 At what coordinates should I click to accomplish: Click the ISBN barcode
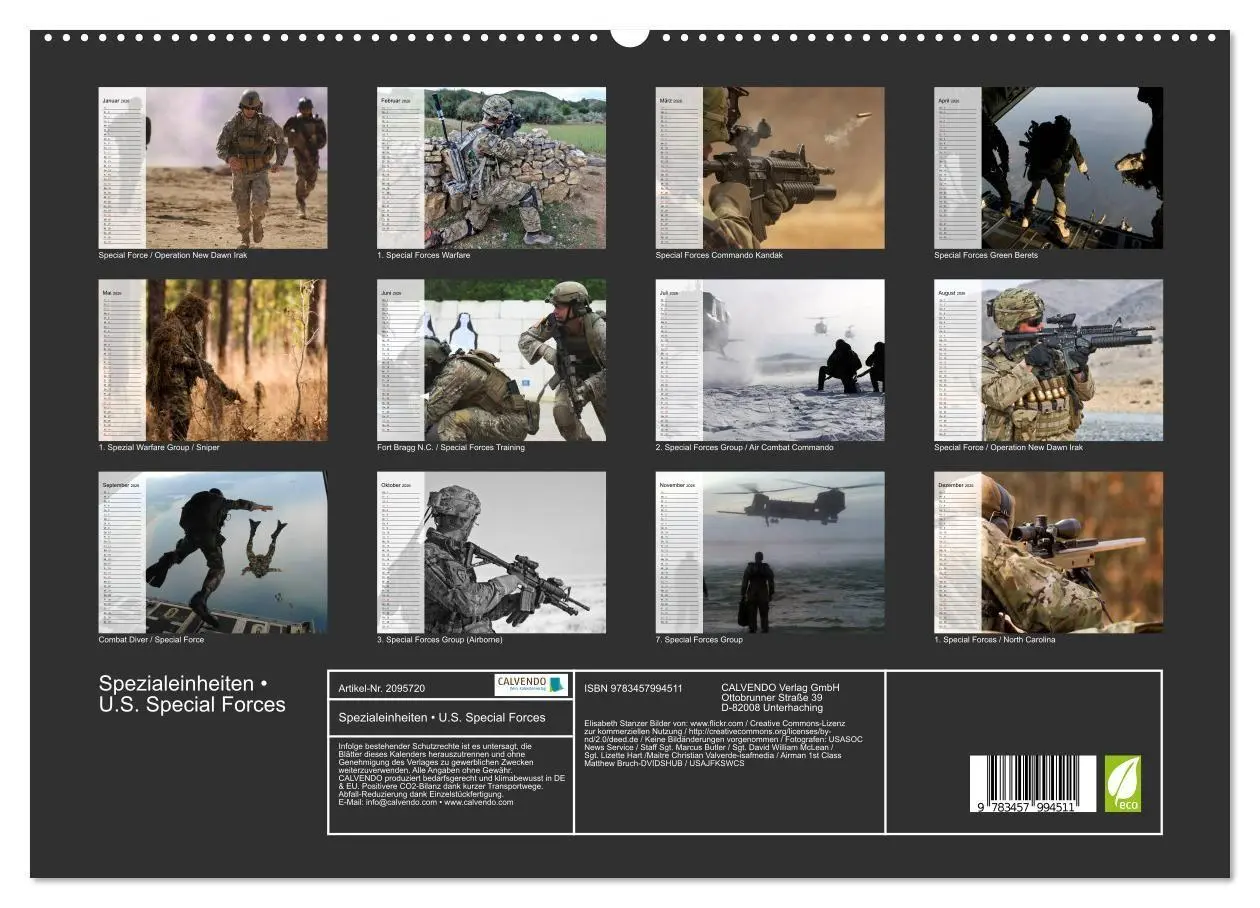point(1032,783)
